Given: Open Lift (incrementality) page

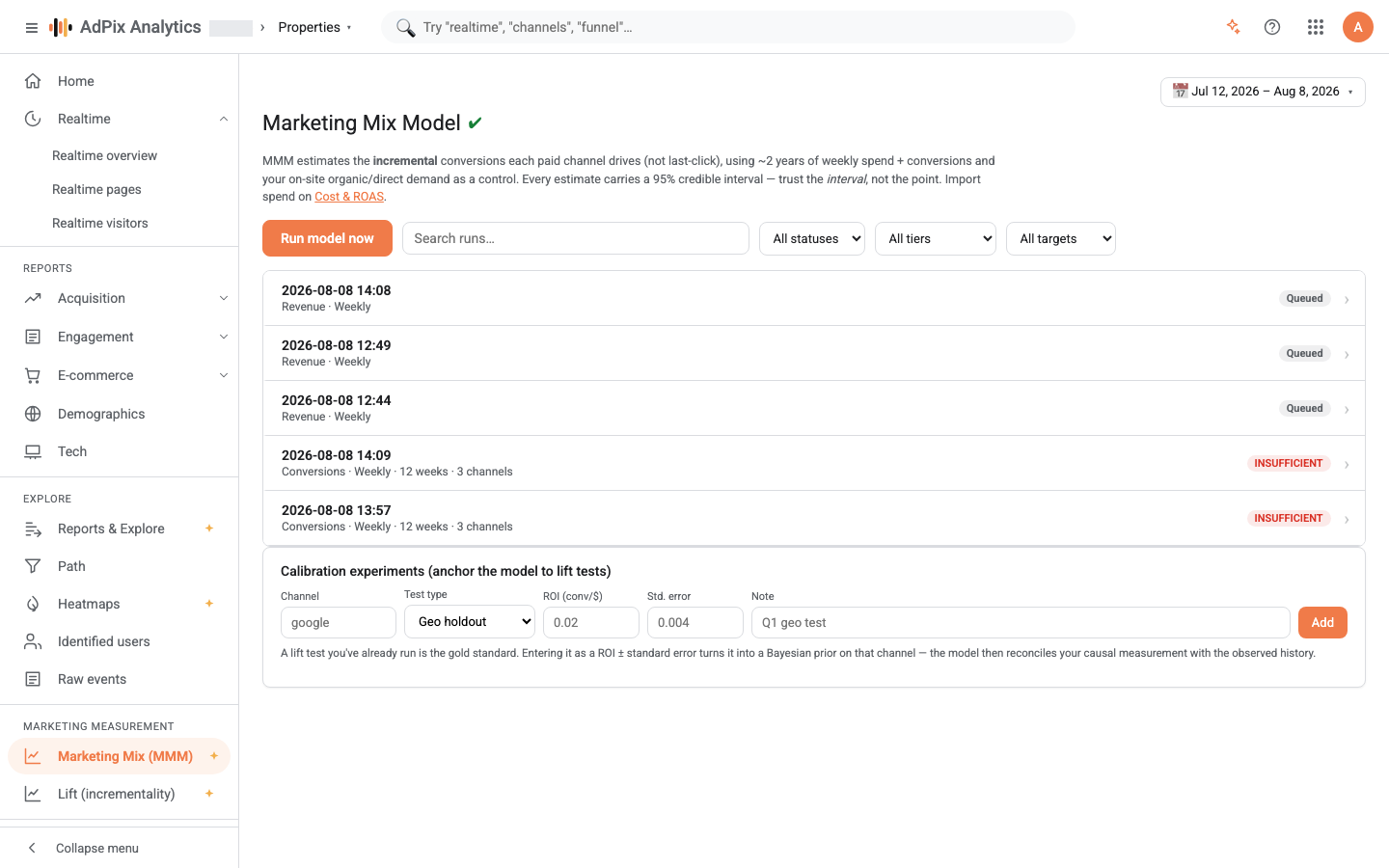Looking at the screenshot, I should point(119,794).
